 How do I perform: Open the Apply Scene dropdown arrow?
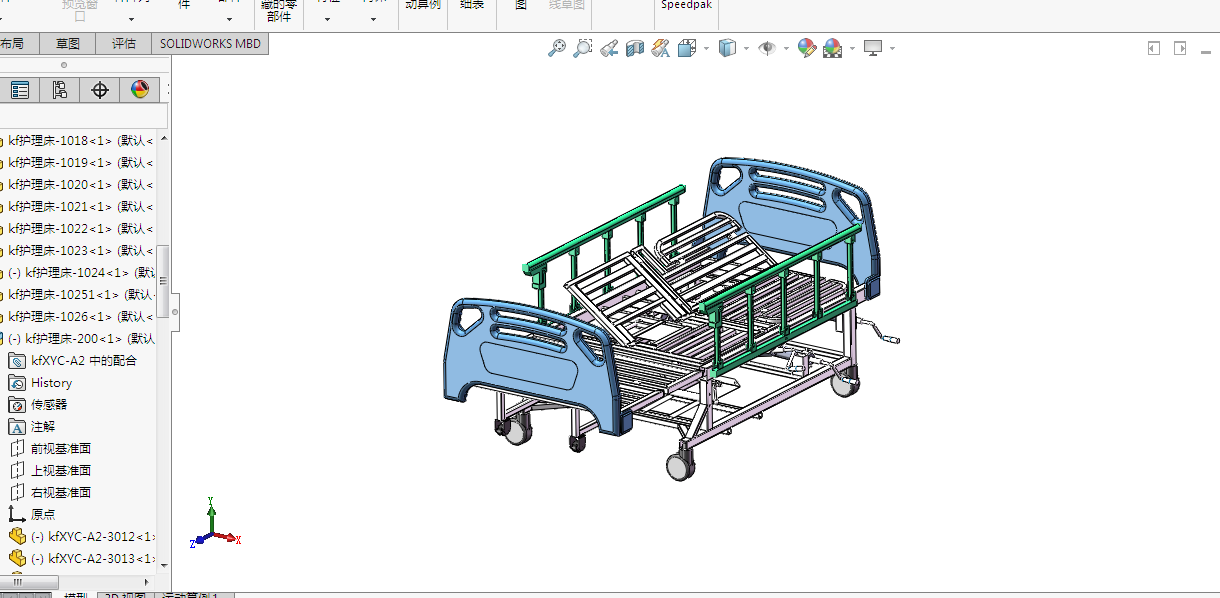(x=852, y=48)
